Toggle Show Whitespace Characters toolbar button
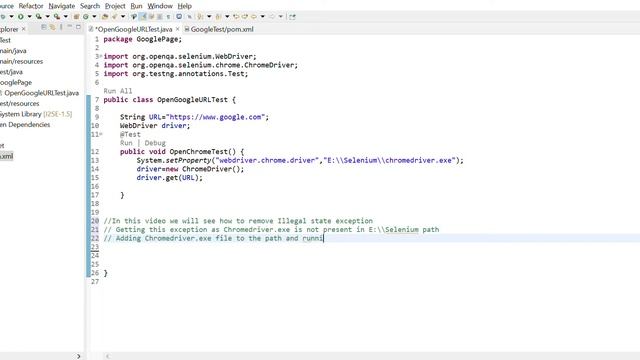The width and height of the screenshot is (640, 360). (x=168, y=17)
